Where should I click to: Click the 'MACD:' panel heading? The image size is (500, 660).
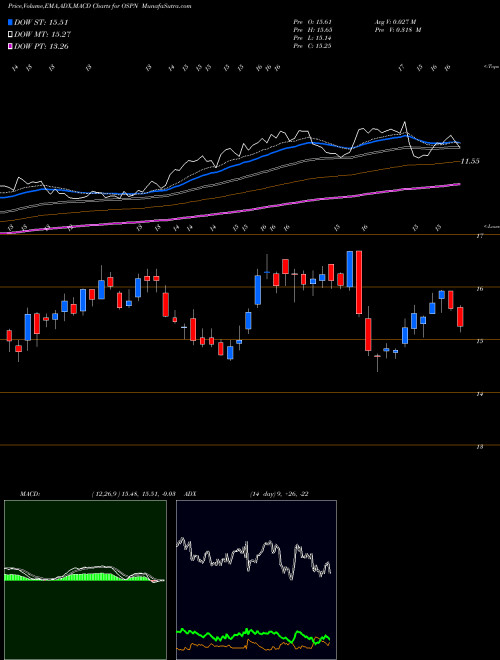[x=30, y=494]
